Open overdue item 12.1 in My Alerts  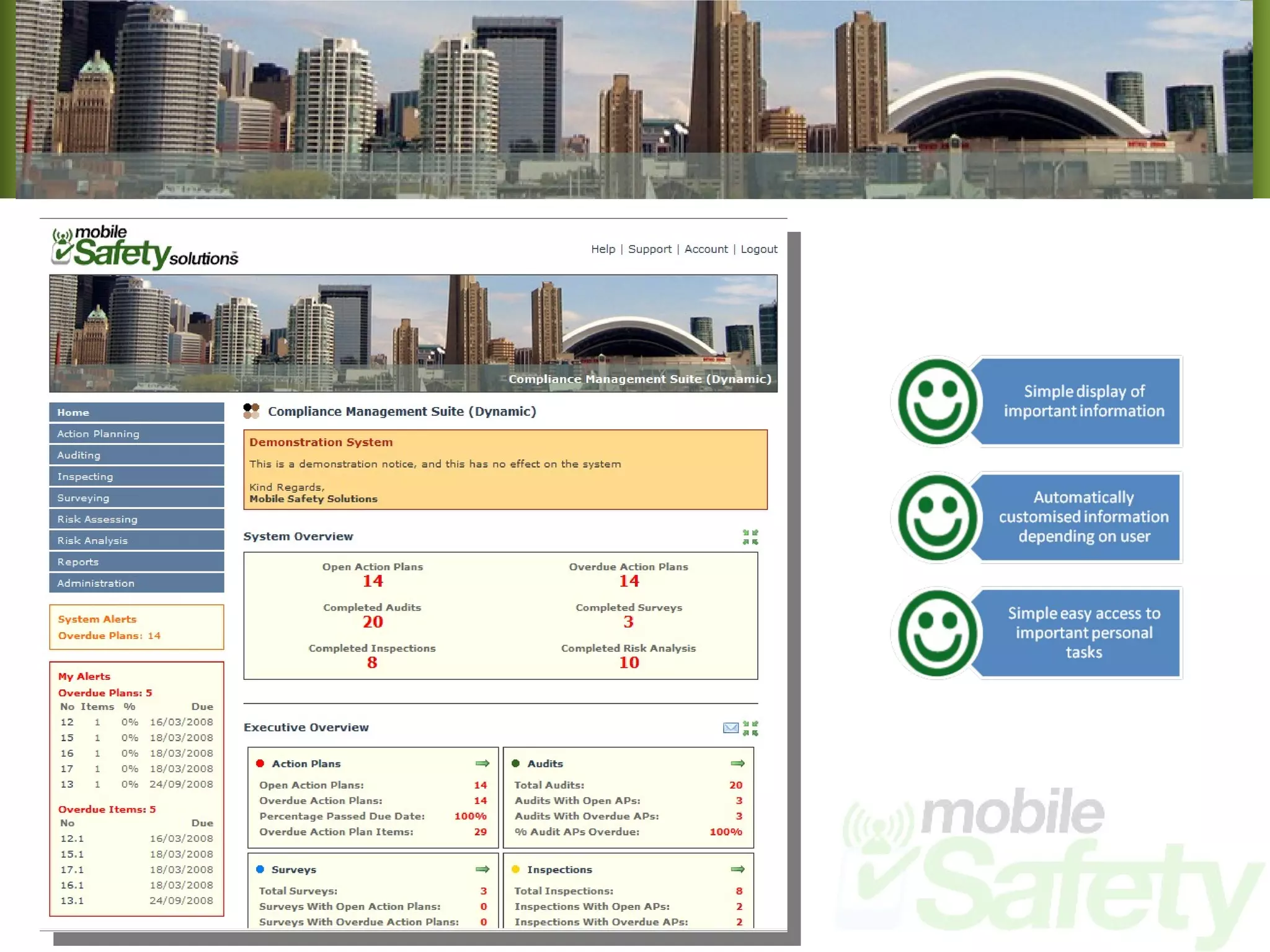(73, 839)
